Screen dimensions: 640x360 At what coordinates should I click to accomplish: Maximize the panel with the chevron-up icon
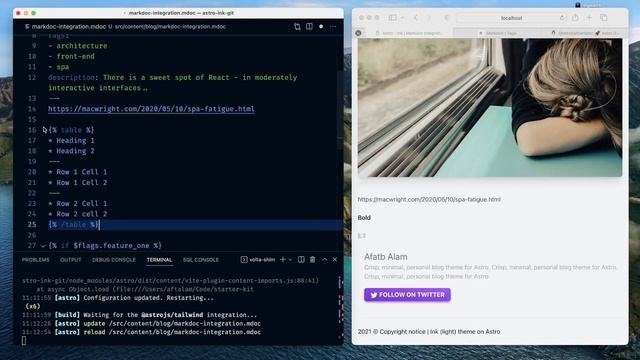point(324,260)
